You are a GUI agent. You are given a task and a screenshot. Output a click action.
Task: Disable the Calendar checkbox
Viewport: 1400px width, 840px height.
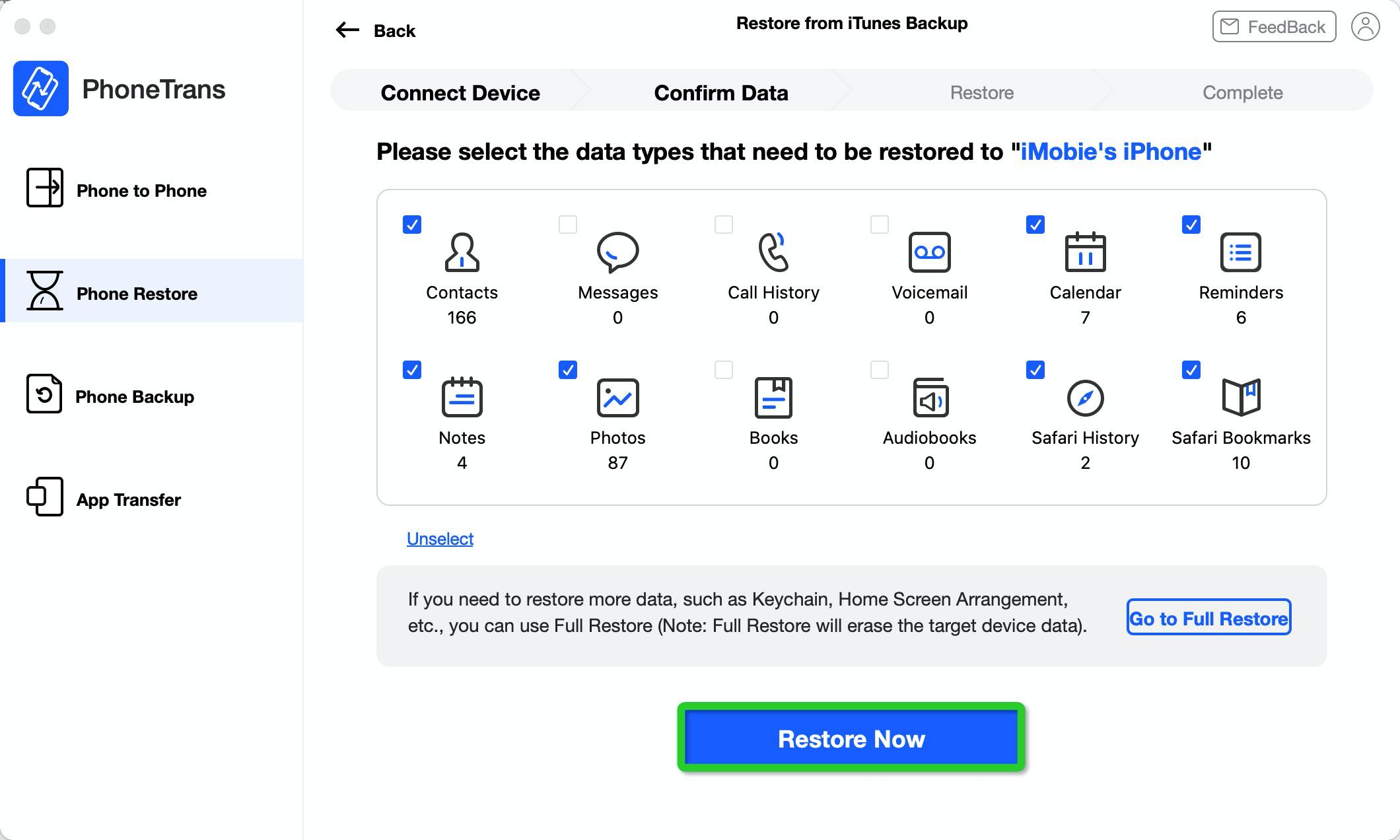1035,225
